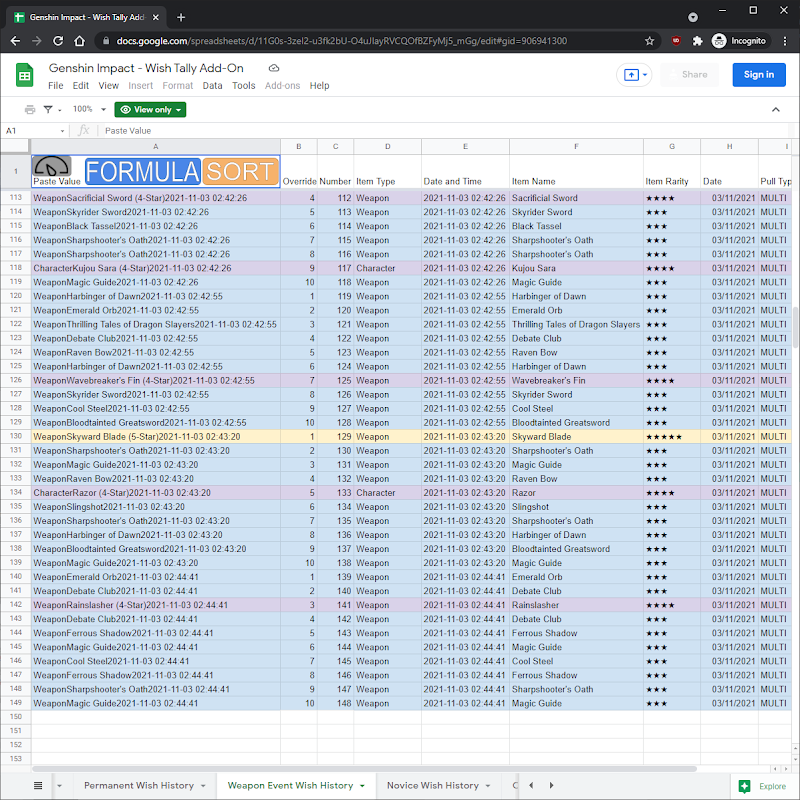Screen dimensions: 800x800
Task: Collapse the toolbar with the up chevron
Action: [776, 109]
